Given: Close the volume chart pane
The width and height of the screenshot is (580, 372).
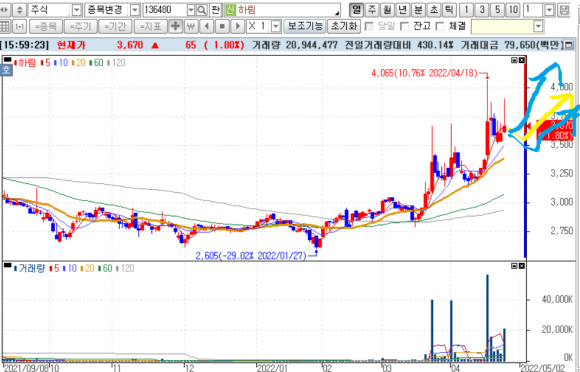Looking at the screenshot, I should point(522,266).
